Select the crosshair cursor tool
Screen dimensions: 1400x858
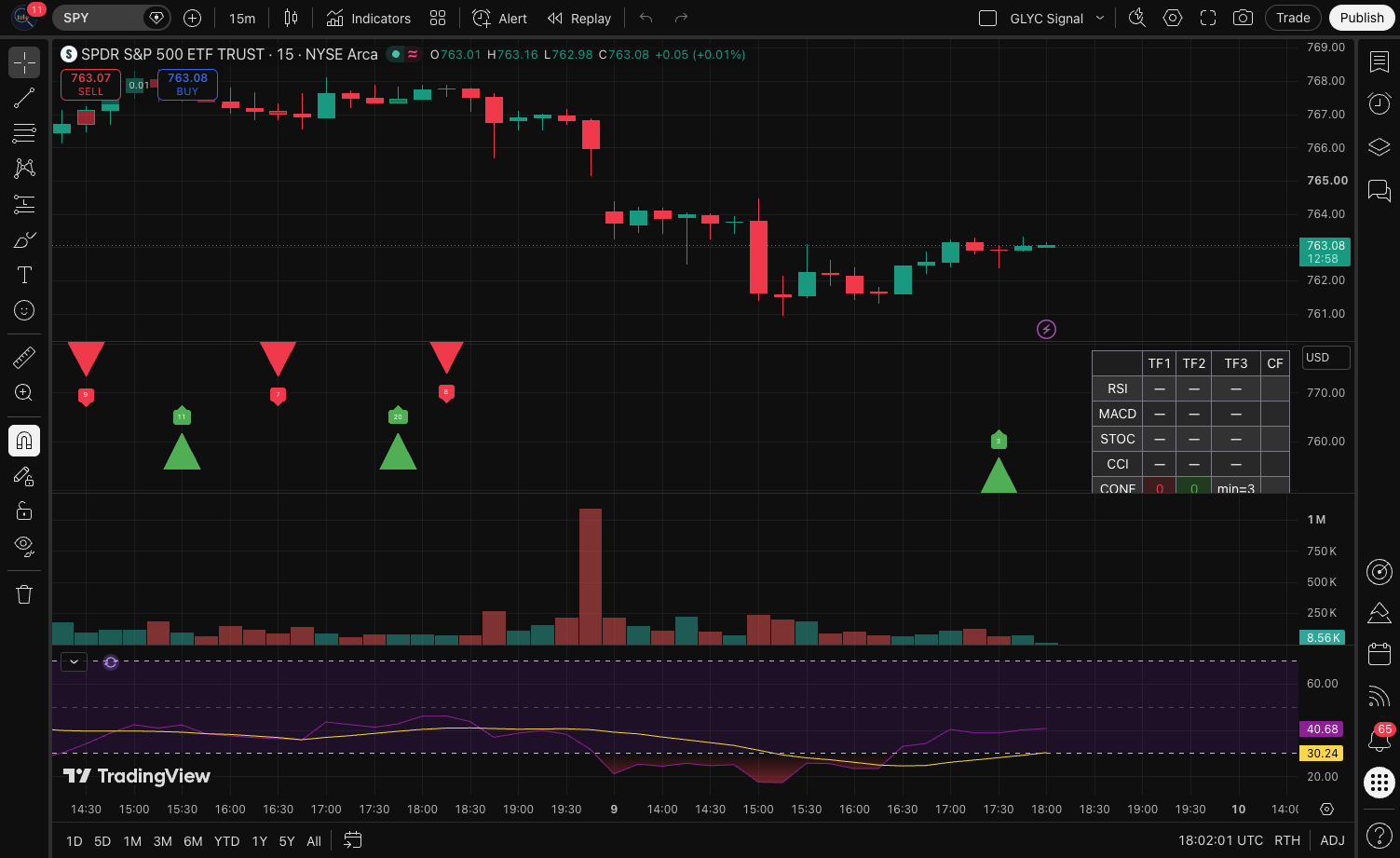(x=24, y=63)
